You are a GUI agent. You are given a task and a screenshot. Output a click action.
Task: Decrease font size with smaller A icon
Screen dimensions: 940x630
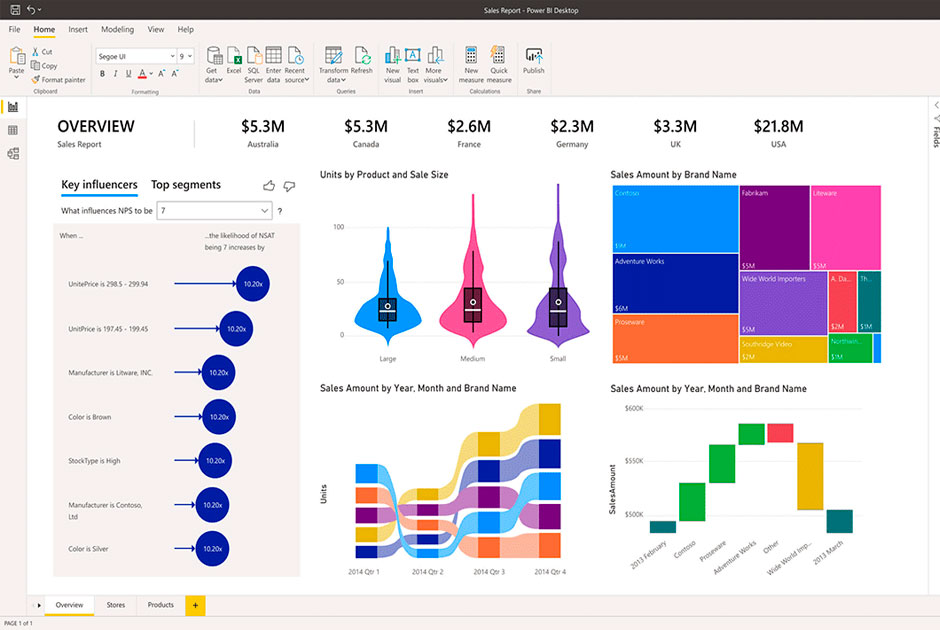pyautogui.click(x=175, y=74)
